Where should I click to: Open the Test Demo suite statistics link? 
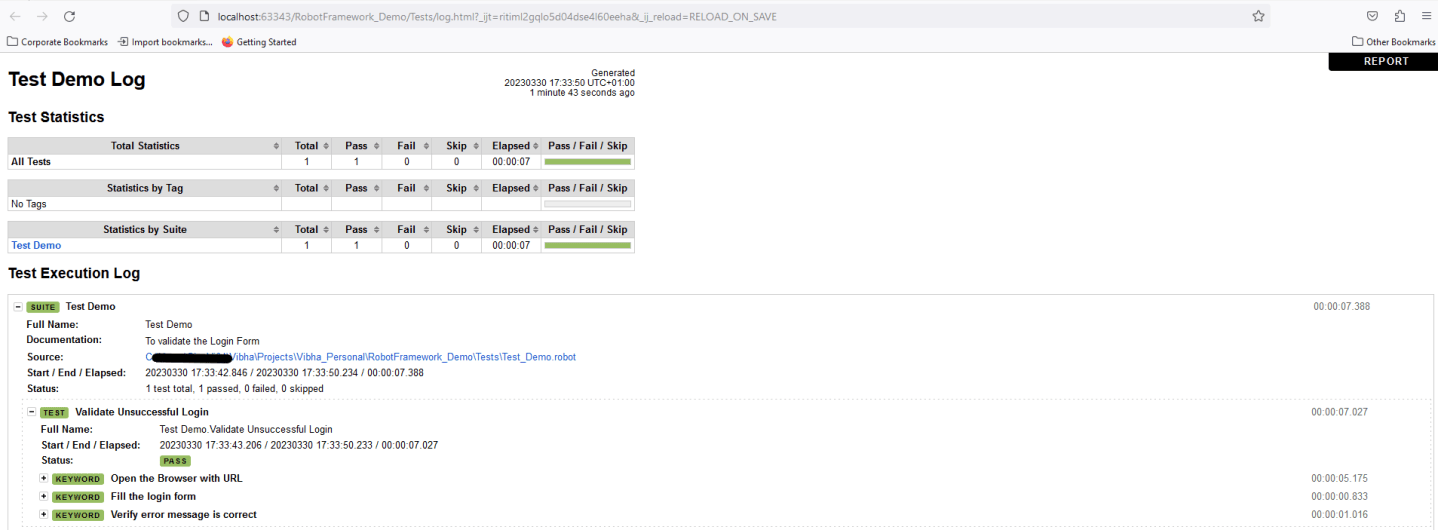[x=36, y=246]
